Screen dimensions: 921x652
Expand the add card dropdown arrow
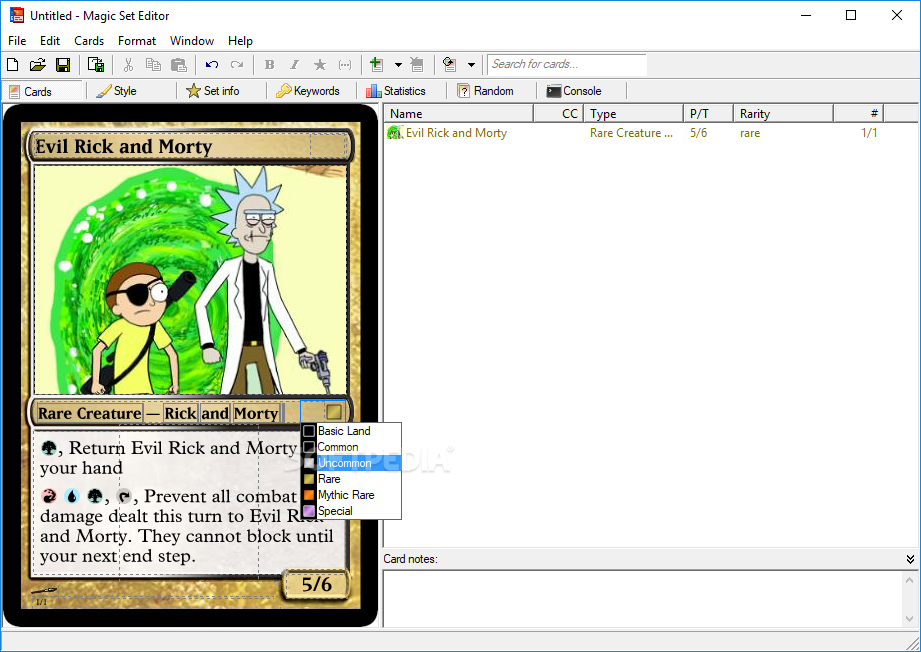(x=398, y=65)
